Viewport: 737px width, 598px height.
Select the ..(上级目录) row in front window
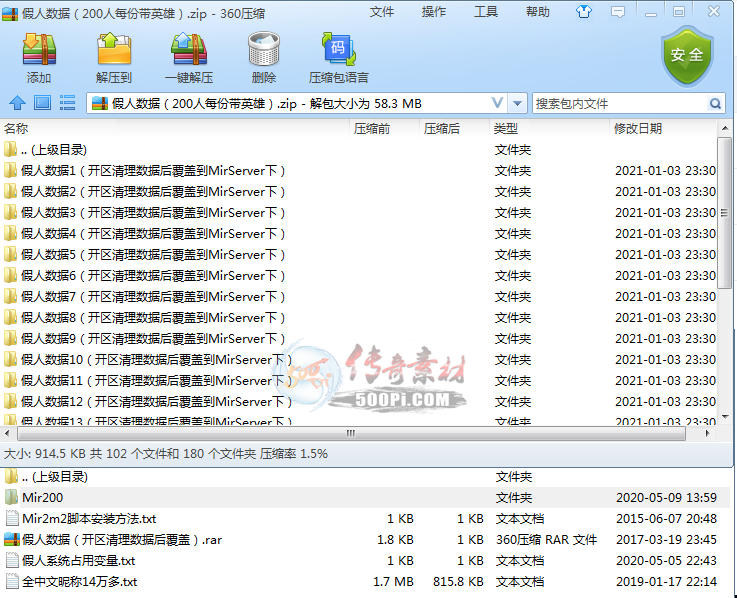point(360,150)
